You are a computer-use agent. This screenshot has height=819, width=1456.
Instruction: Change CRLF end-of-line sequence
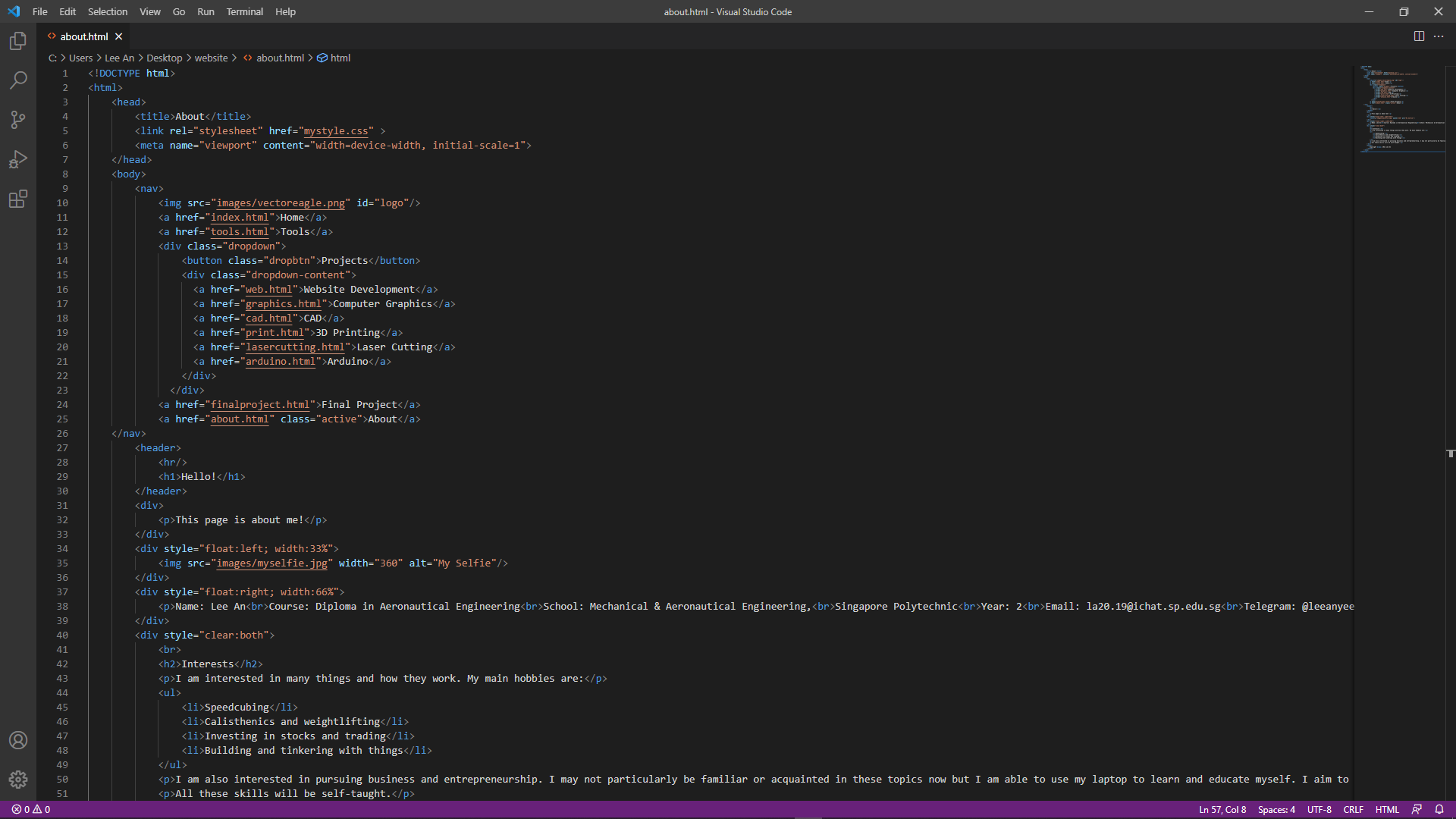pos(1353,809)
